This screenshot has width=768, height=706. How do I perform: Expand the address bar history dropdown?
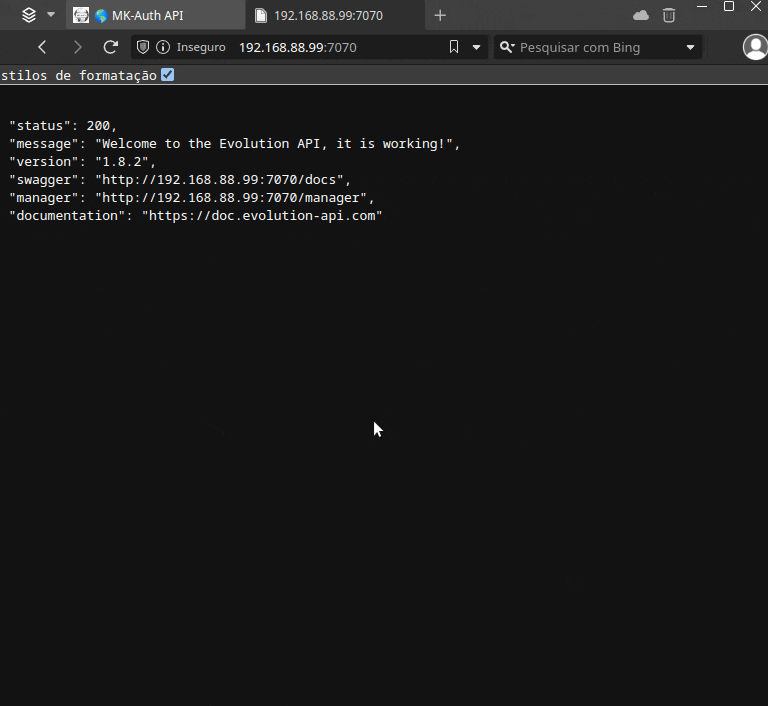[476, 47]
